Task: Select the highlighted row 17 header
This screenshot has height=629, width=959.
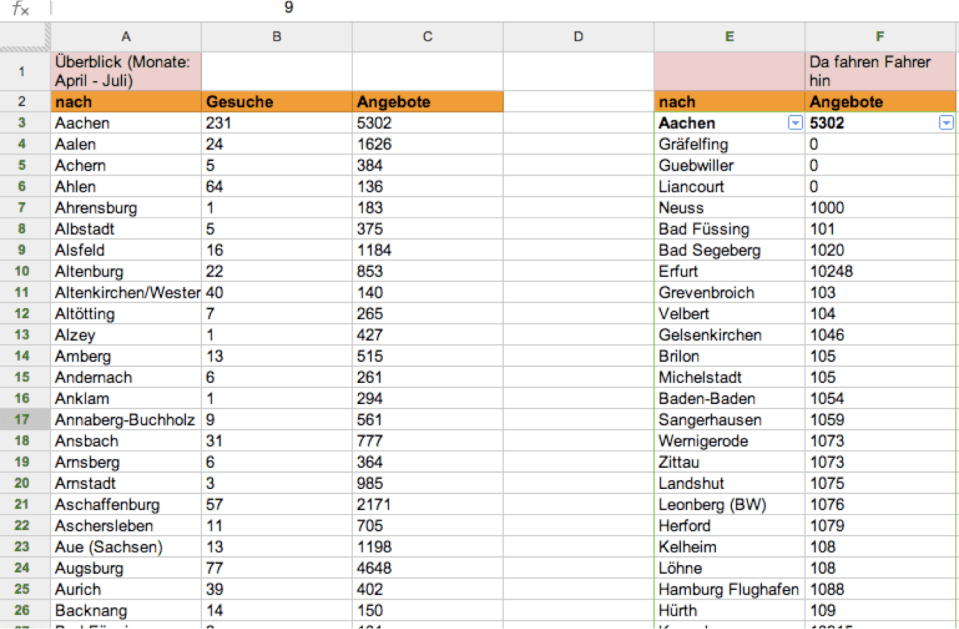Action: 24,420
